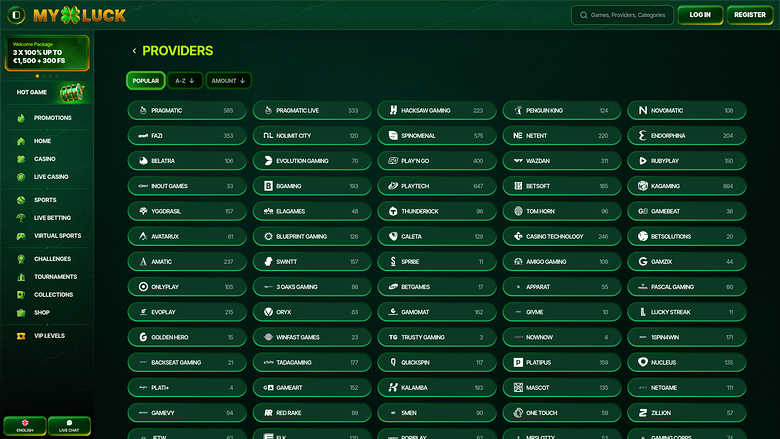Viewport: 780px width, 439px height.
Task: Open the English language selector
Action: [x=24, y=426]
